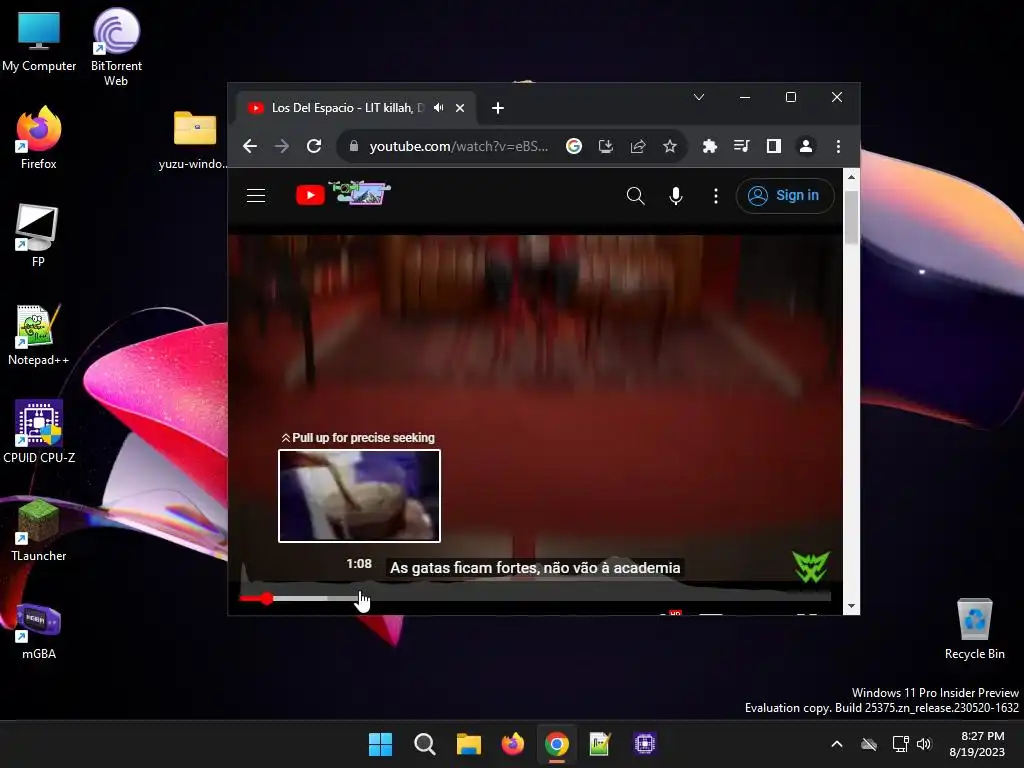Launch Firefox from the desktop
Viewport: 1024px width, 768px height.
39,138
